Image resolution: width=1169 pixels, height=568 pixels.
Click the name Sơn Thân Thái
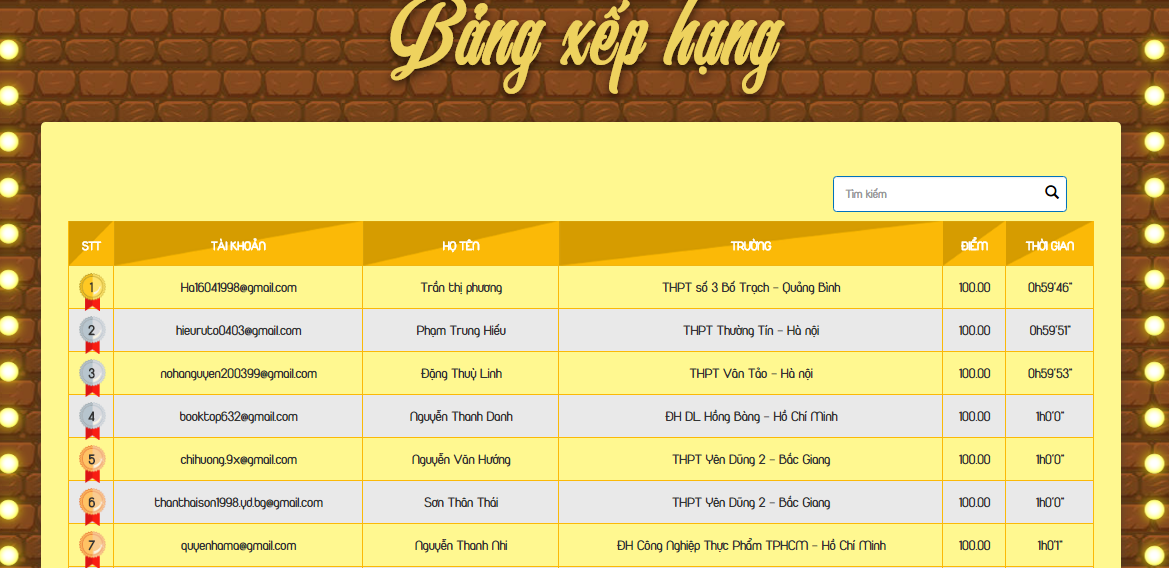tap(461, 503)
